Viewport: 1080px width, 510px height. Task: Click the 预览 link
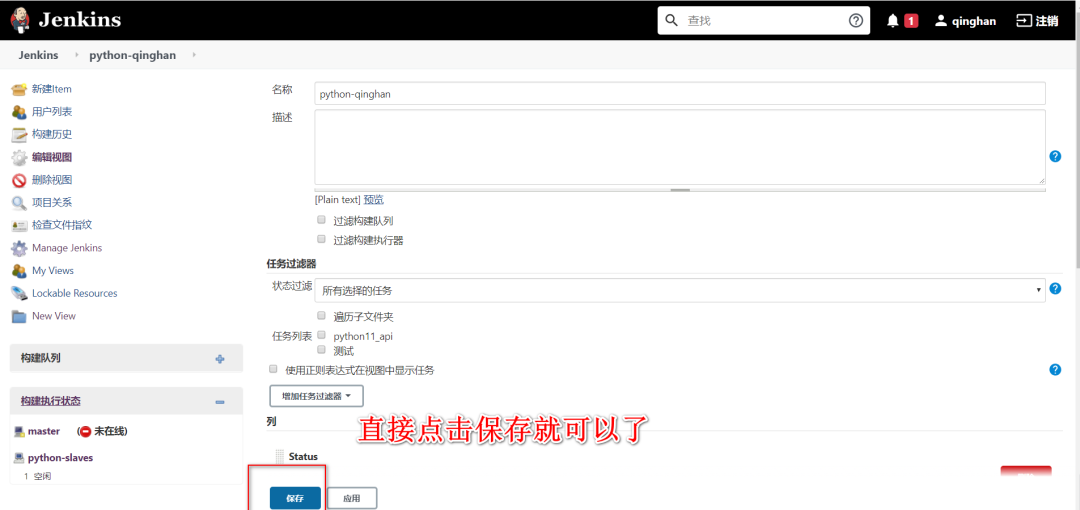point(373,200)
